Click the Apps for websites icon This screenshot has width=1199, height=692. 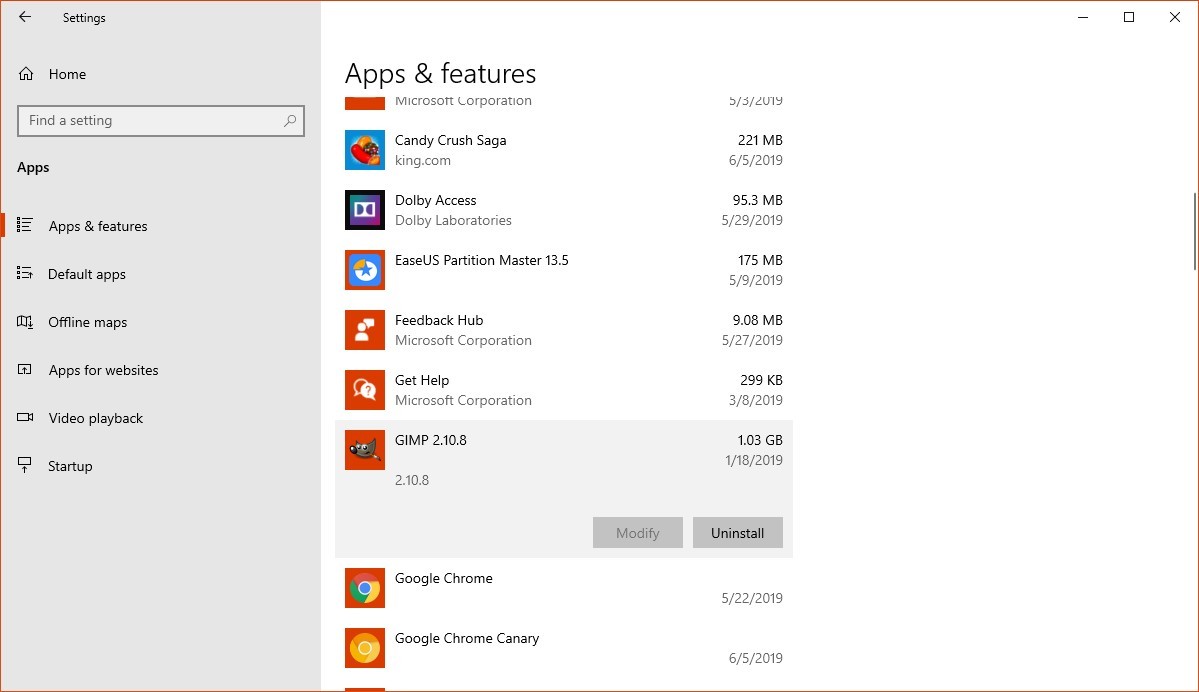pyautogui.click(x=24, y=369)
